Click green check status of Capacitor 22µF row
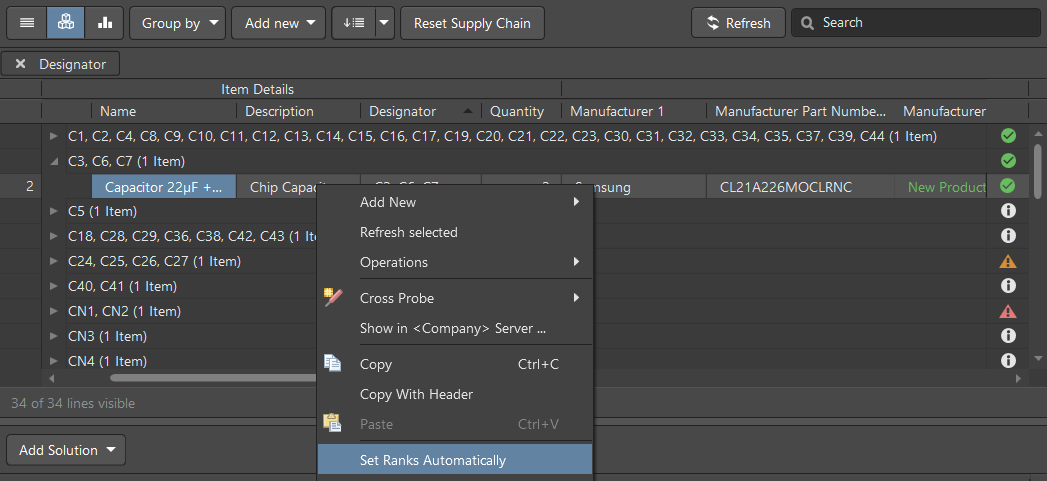This screenshot has height=481, width=1047. point(1008,186)
